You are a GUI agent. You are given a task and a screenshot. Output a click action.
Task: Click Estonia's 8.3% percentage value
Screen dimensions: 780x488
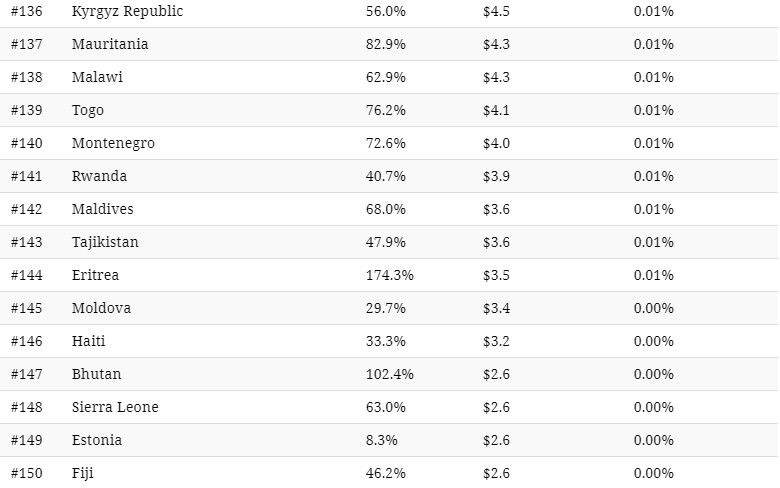(x=381, y=440)
